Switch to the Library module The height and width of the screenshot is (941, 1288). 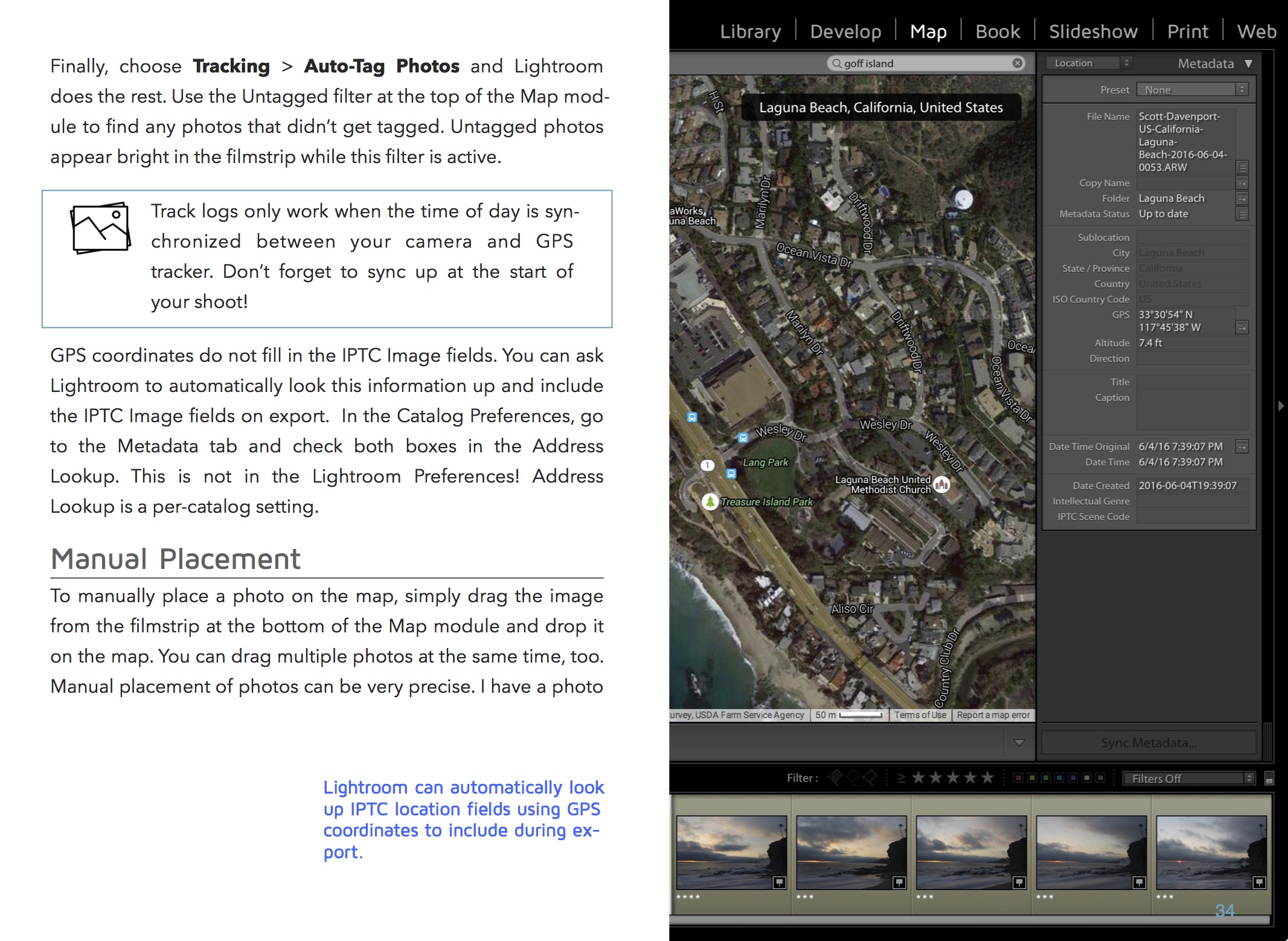[x=751, y=31]
